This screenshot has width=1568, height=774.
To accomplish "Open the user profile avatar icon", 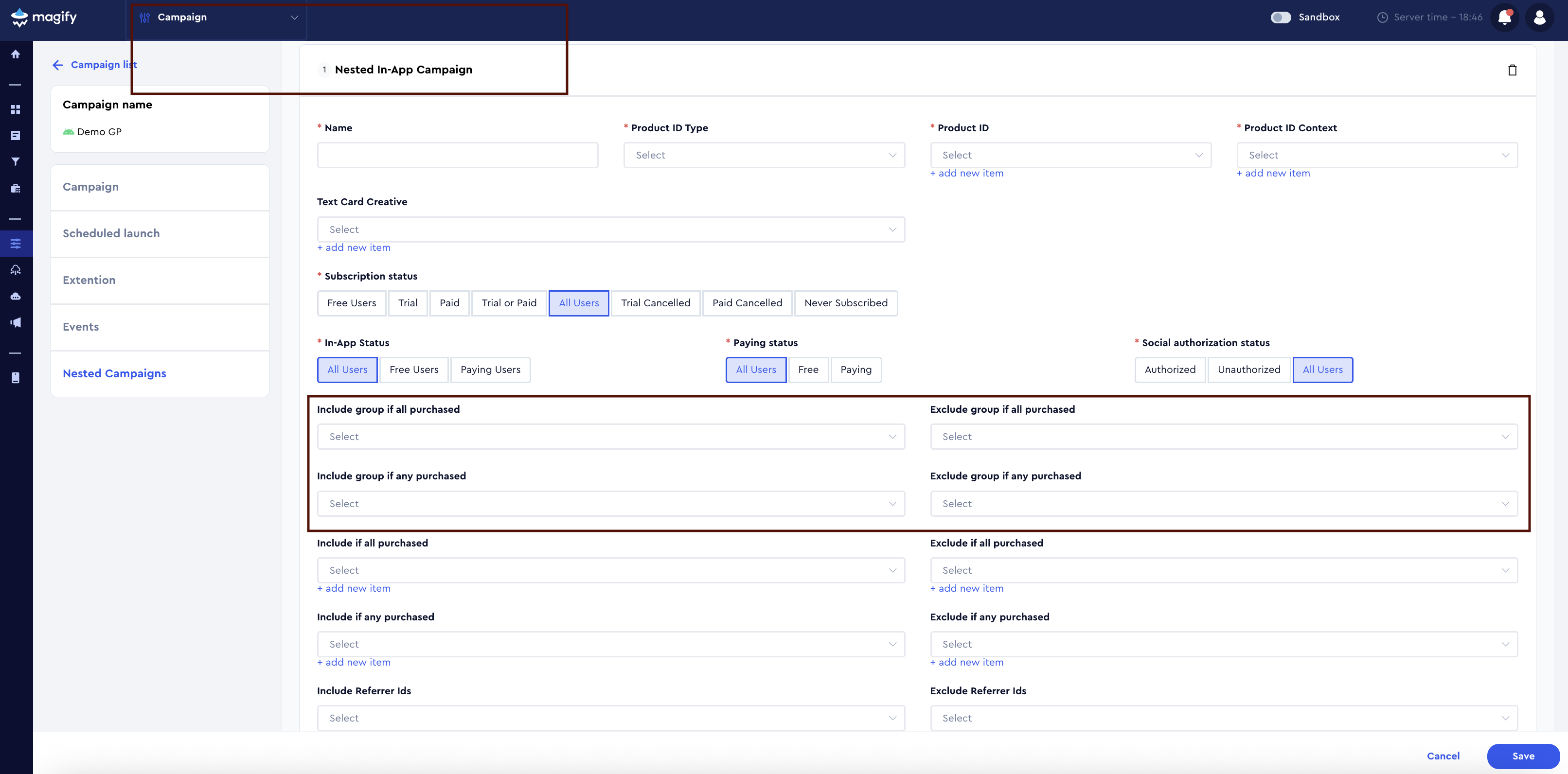I will coord(1539,17).
